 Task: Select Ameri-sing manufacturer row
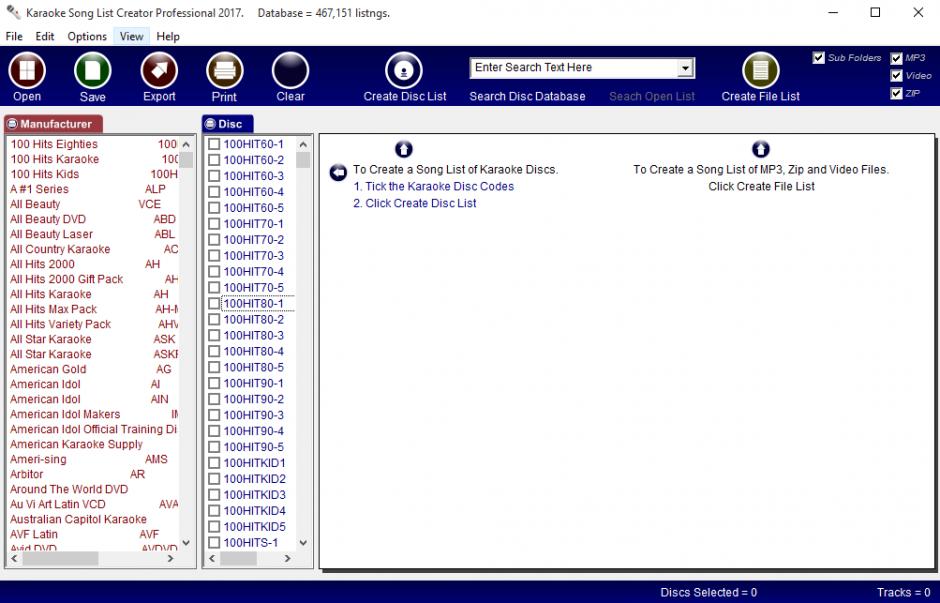tap(94, 459)
